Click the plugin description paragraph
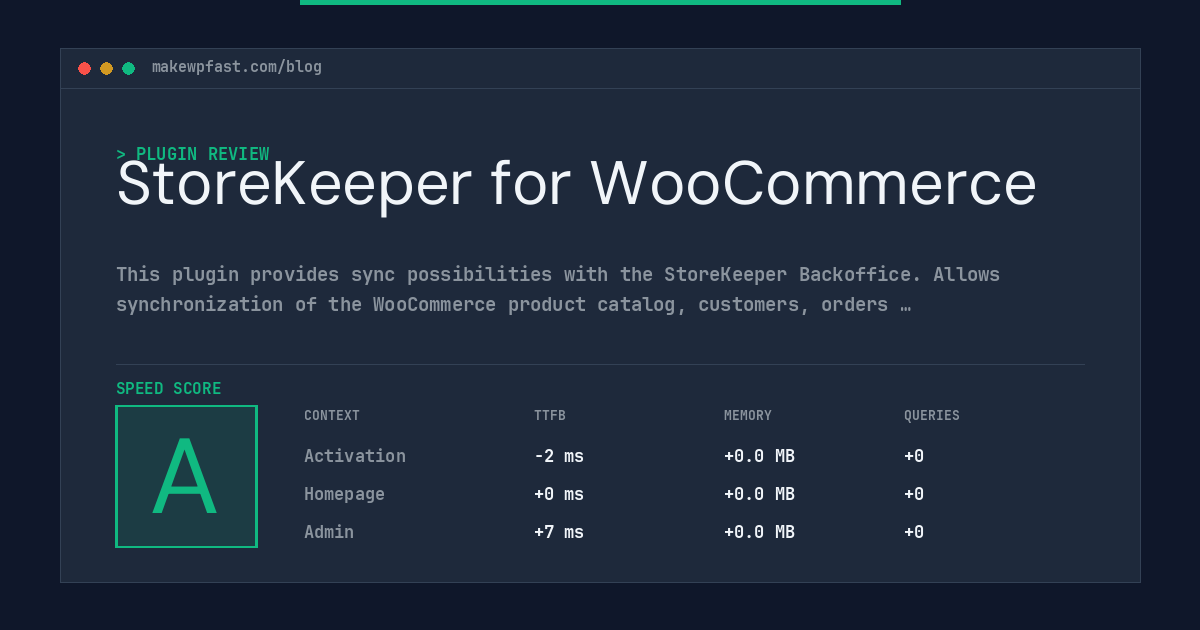 click(x=558, y=289)
